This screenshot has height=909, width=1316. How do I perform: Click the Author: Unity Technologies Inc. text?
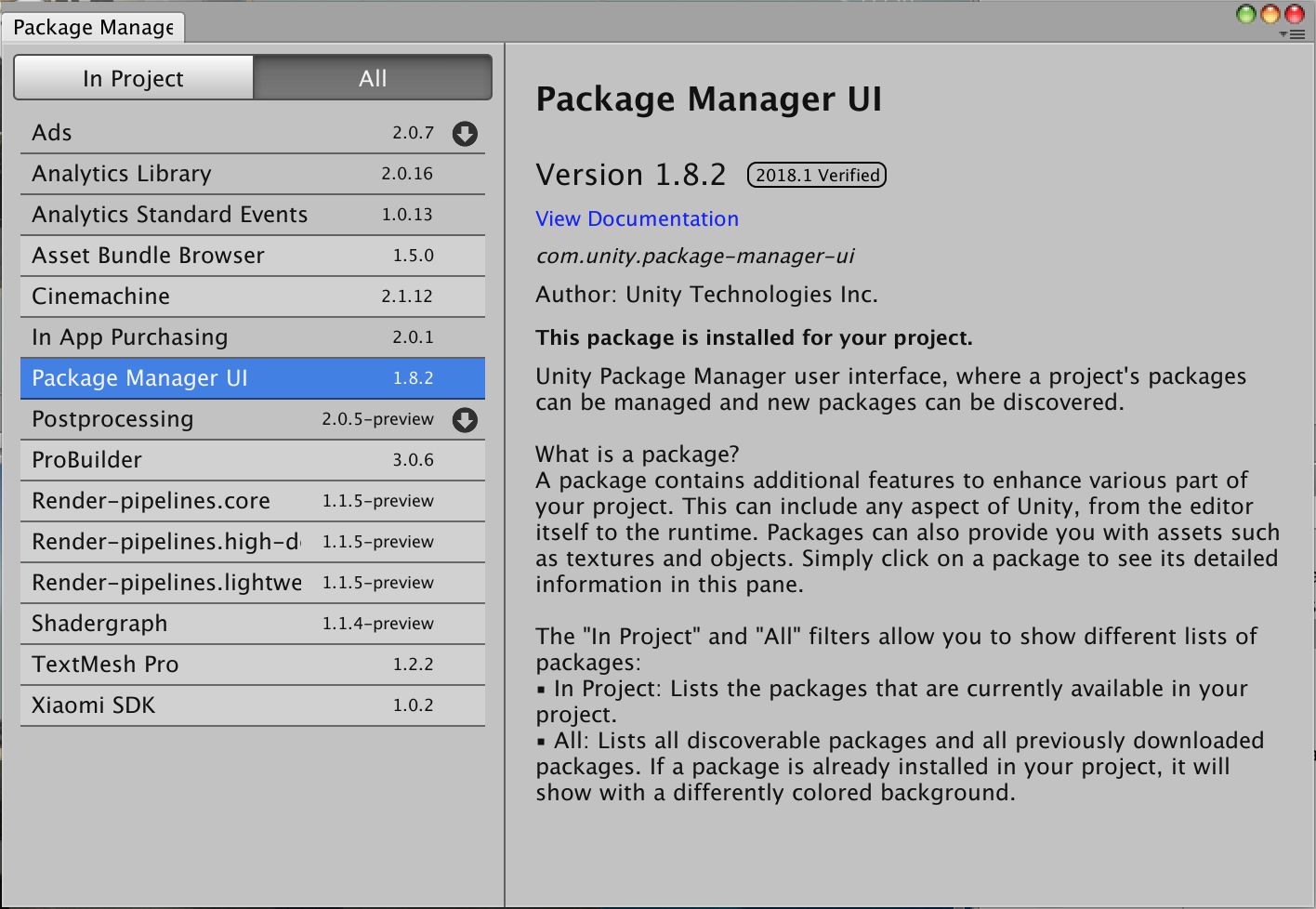tap(706, 295)
